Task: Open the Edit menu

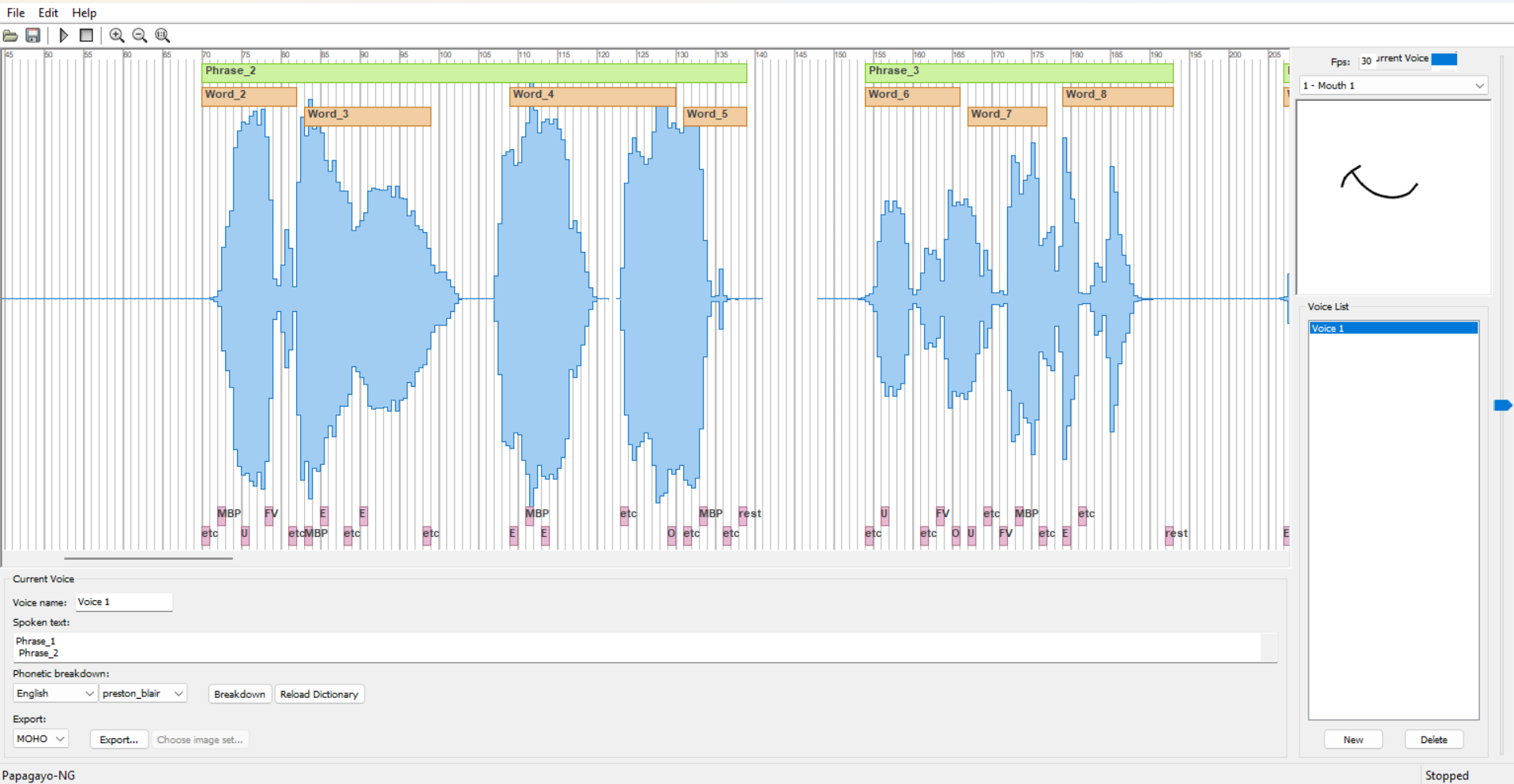Action: coord(48,13)
